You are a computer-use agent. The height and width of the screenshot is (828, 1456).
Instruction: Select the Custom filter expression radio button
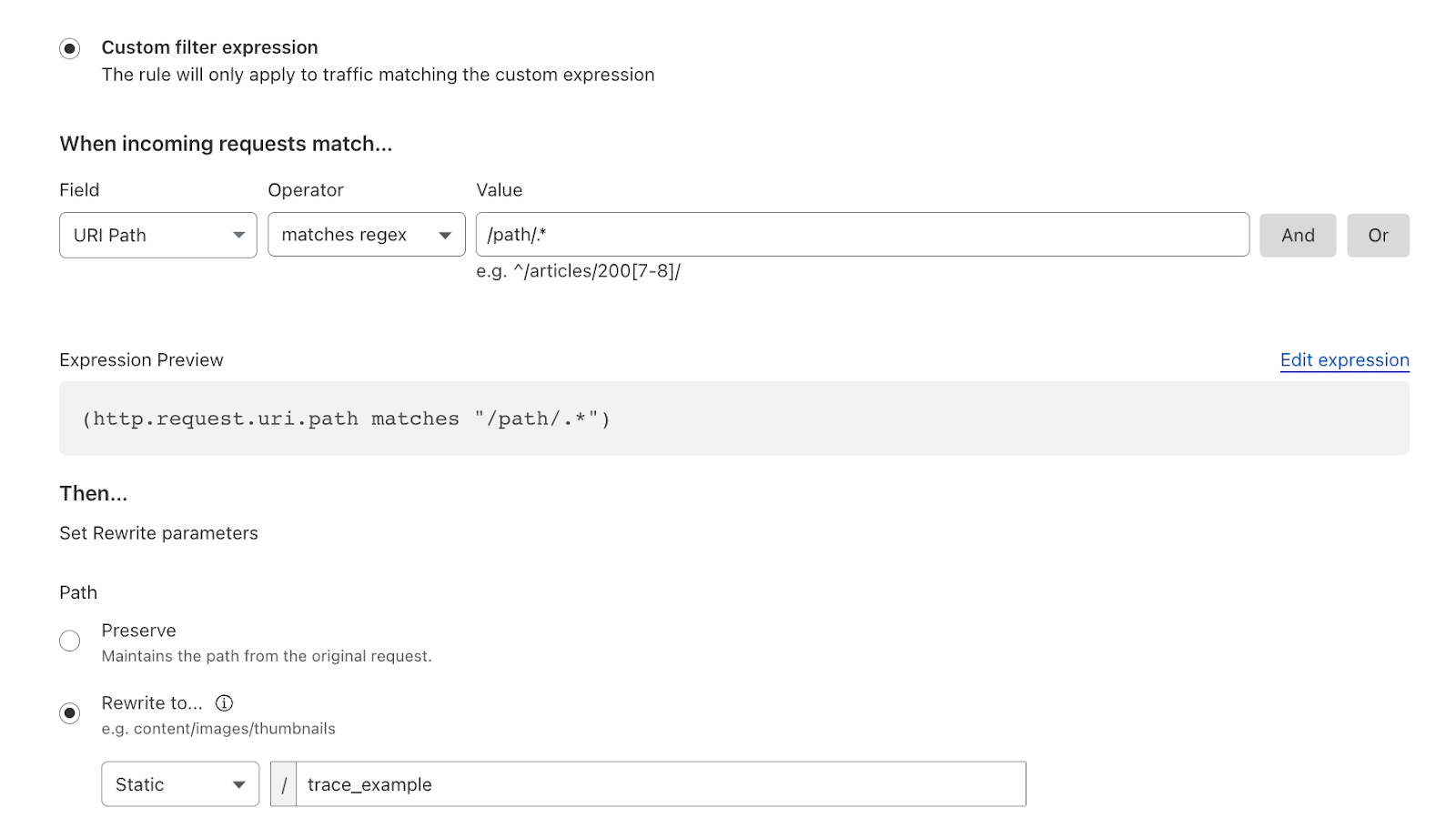tap(70, 48)
